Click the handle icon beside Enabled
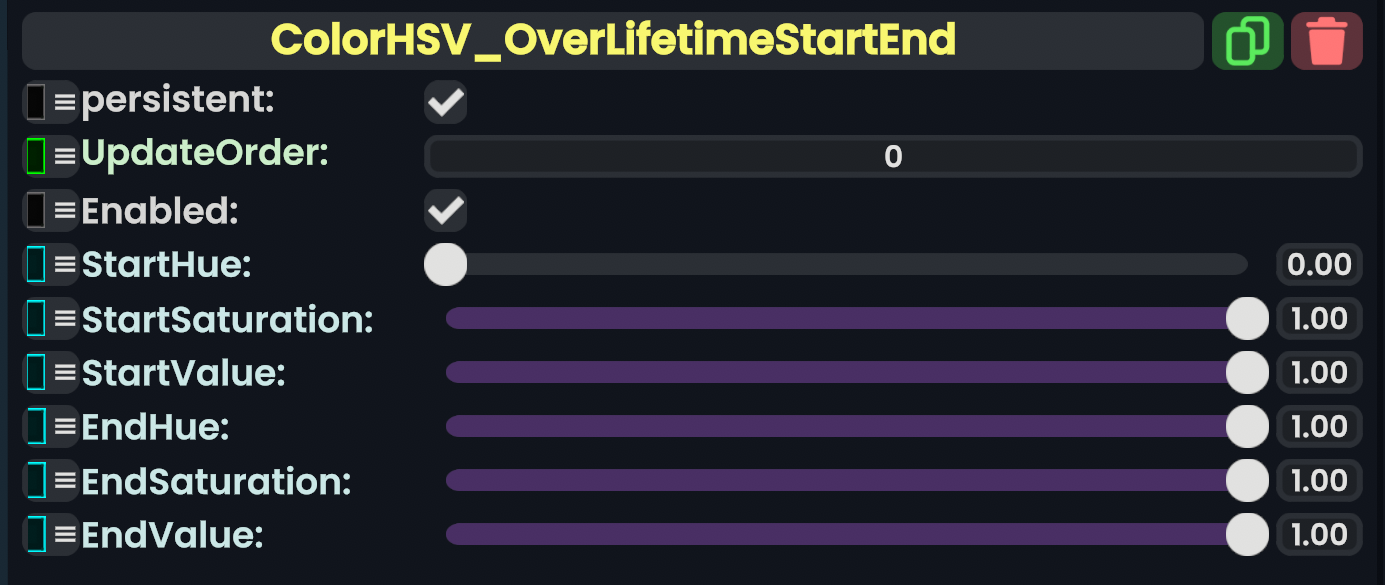This screenshot has height=585, width=1385. tap(37, 210)
